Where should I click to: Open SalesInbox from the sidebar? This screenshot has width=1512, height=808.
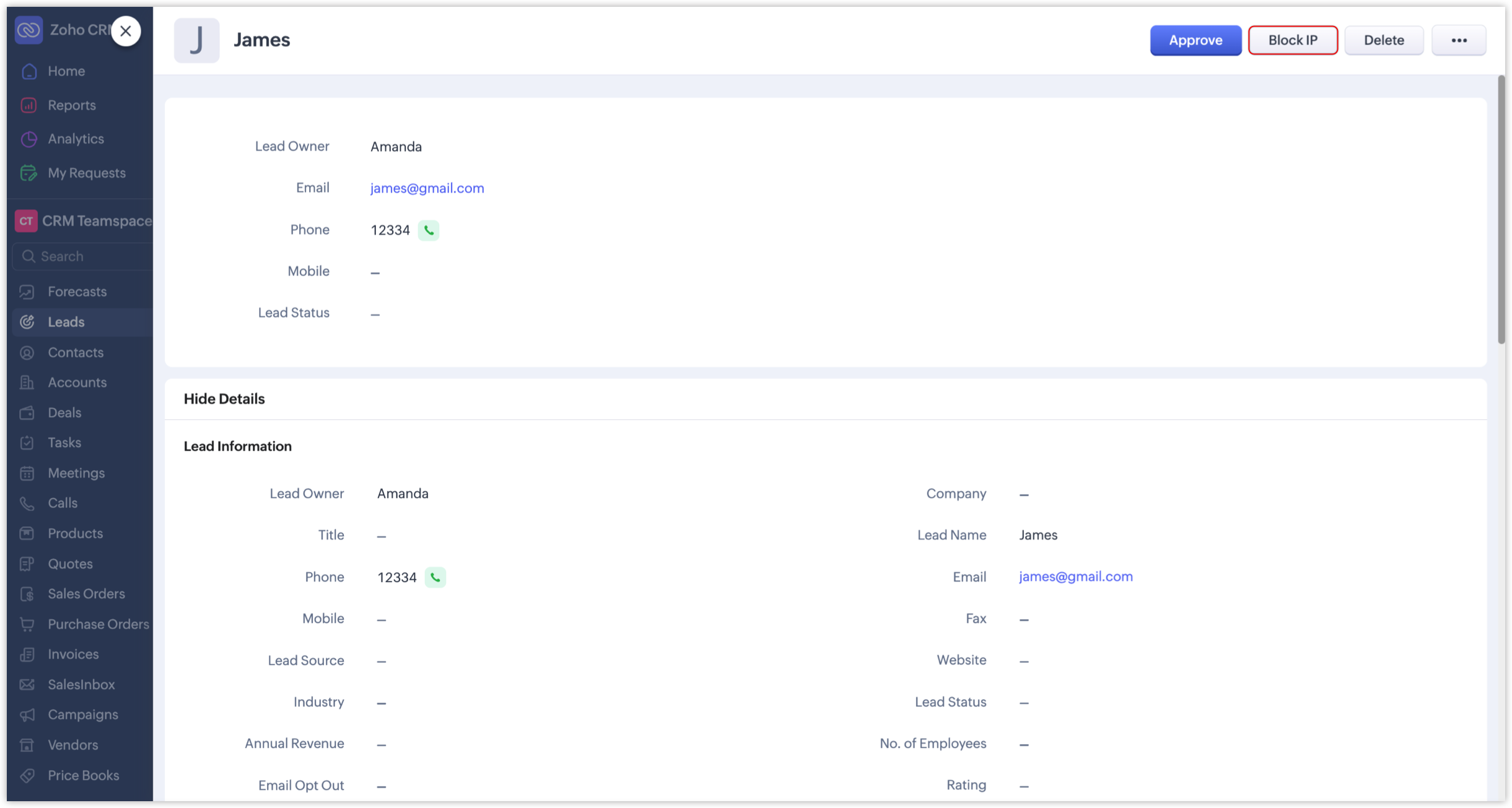click(x=81, y=684)
